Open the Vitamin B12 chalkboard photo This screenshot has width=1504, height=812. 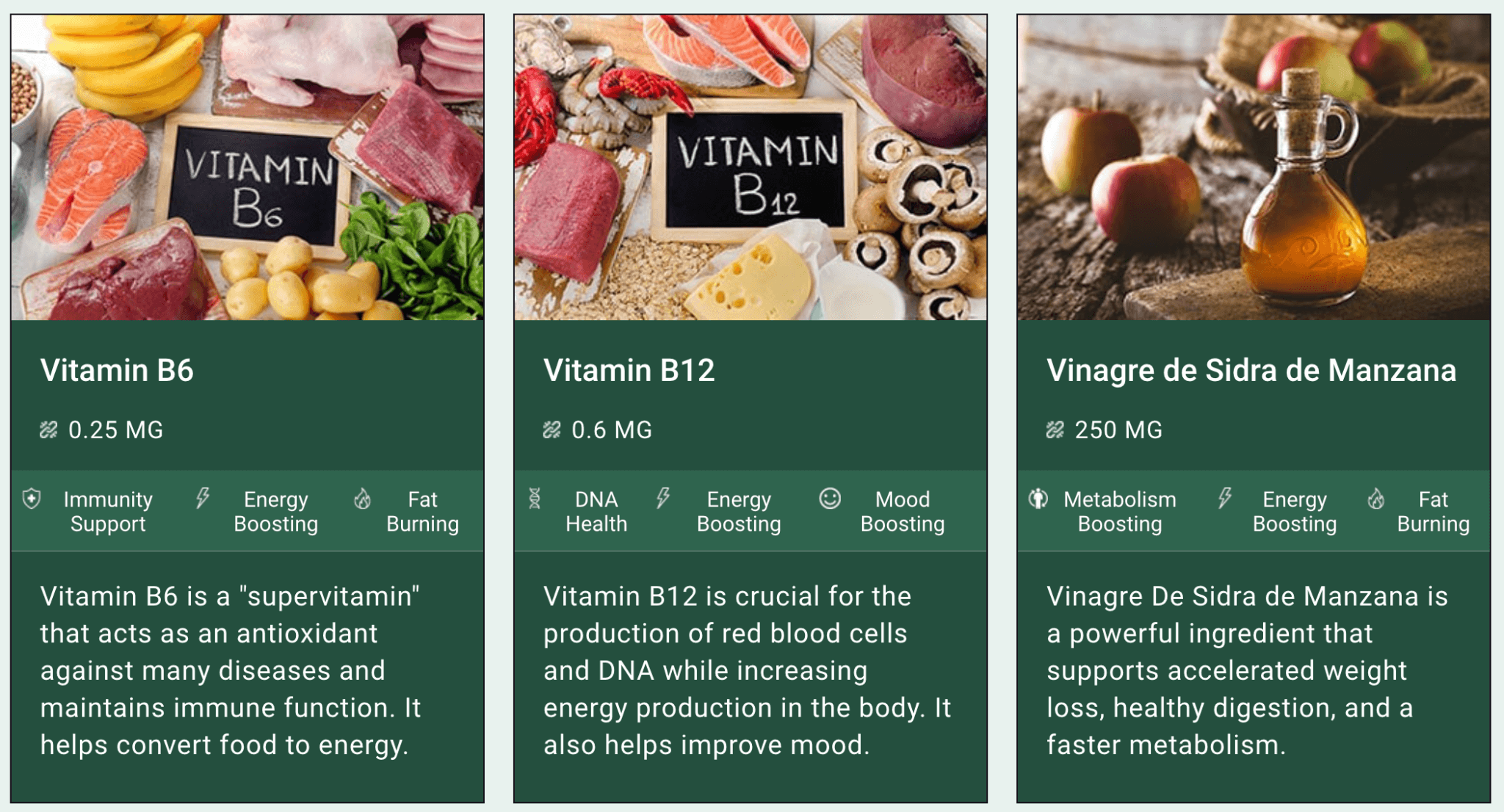tap(751, 167)
